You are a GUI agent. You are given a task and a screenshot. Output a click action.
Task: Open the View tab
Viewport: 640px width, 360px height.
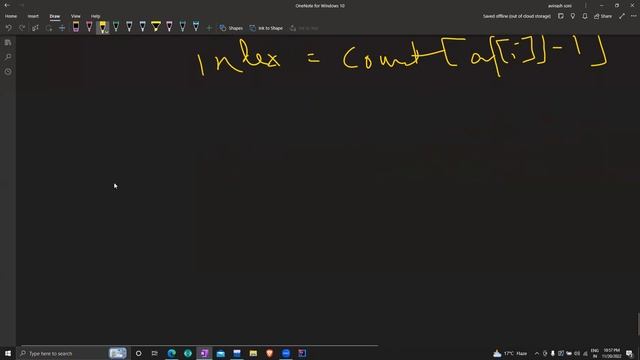pyautogui.click(x=76, y=16)
